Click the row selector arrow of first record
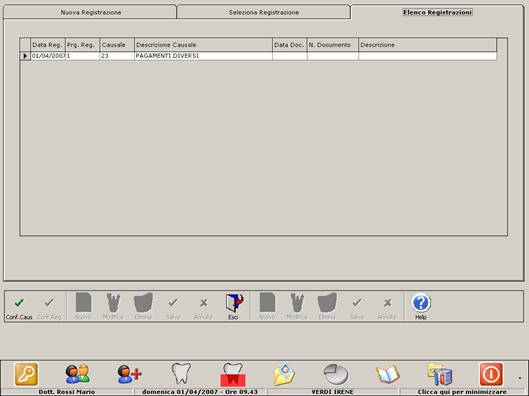 pos(25,56)
